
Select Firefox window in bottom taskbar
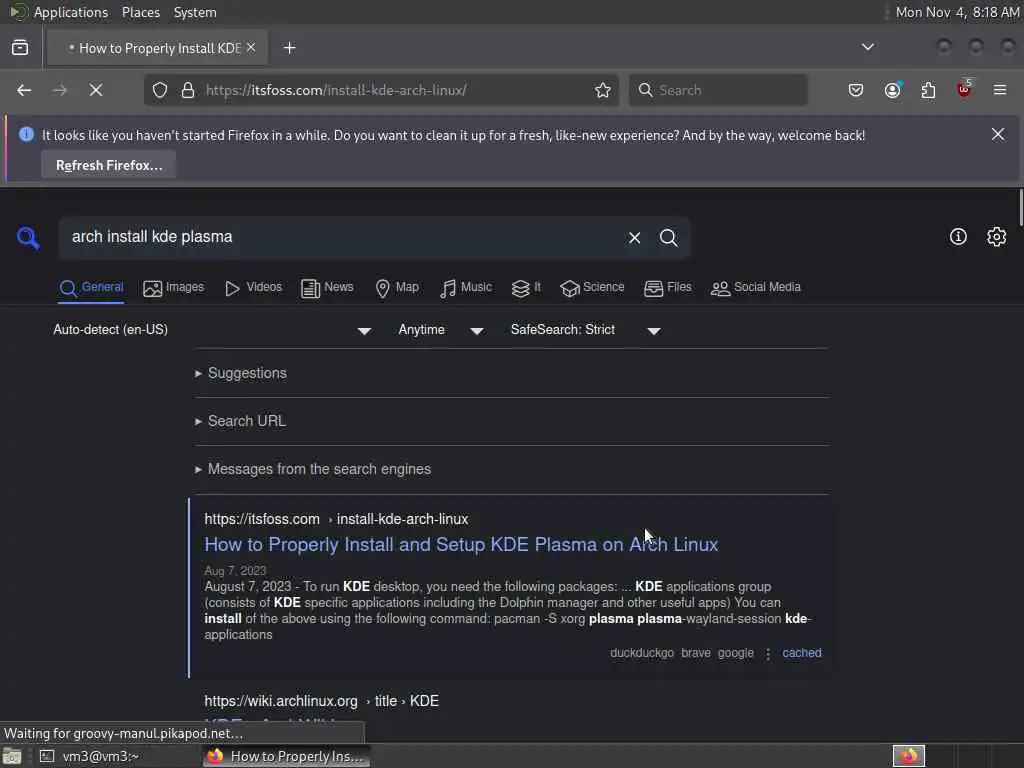click(287, 756)
